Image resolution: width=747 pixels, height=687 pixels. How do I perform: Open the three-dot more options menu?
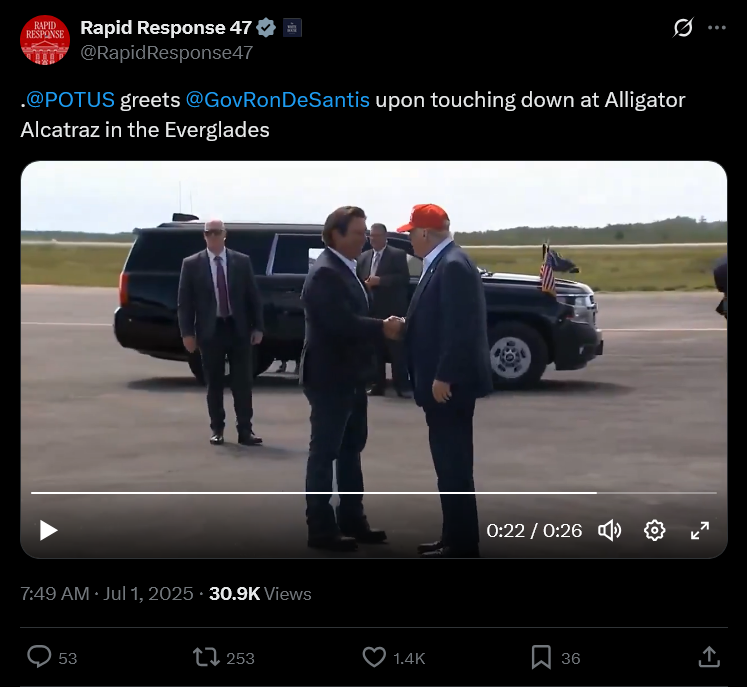(x=717, y=28)
